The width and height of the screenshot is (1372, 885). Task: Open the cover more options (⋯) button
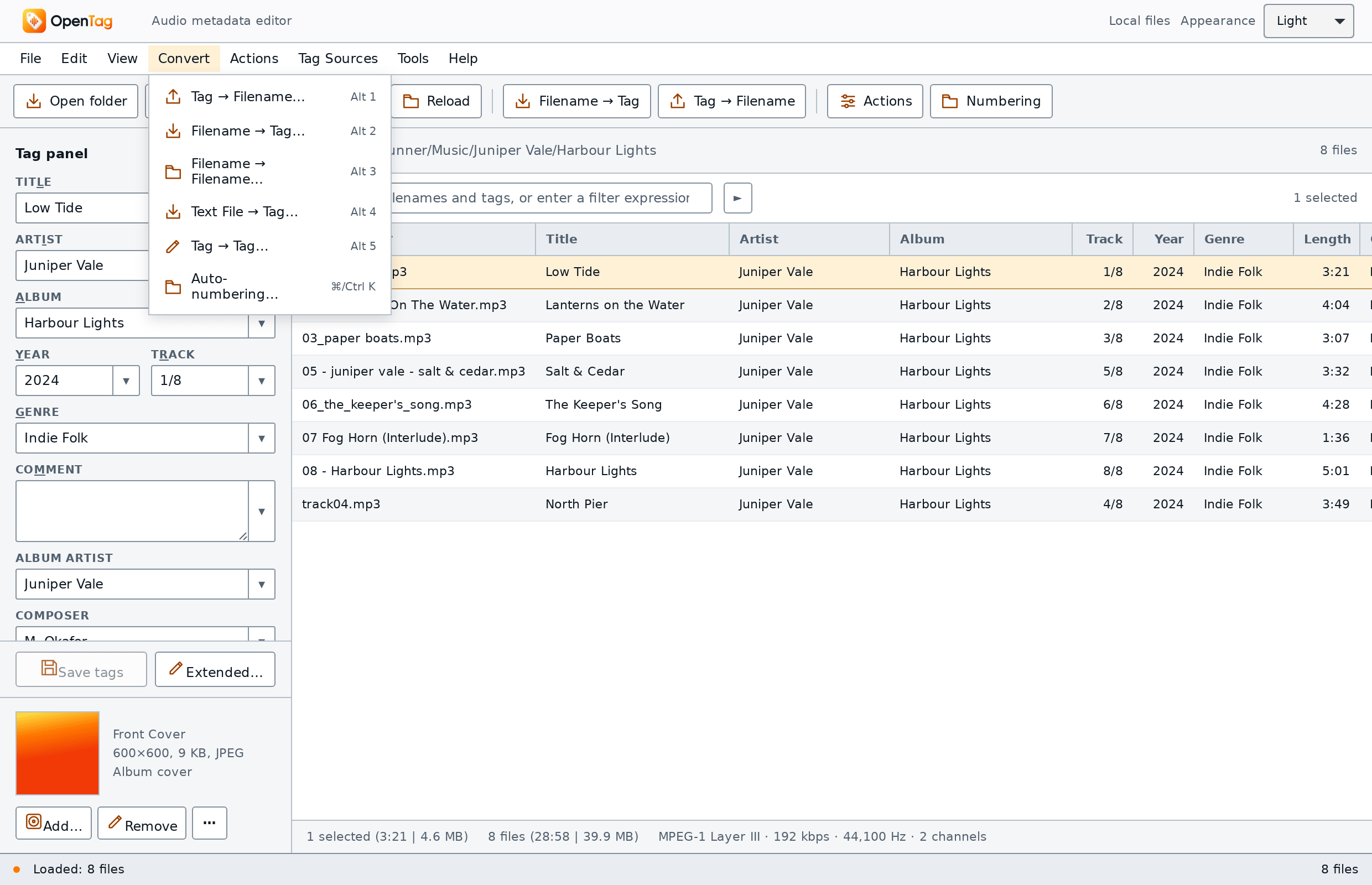click(209, 823)
